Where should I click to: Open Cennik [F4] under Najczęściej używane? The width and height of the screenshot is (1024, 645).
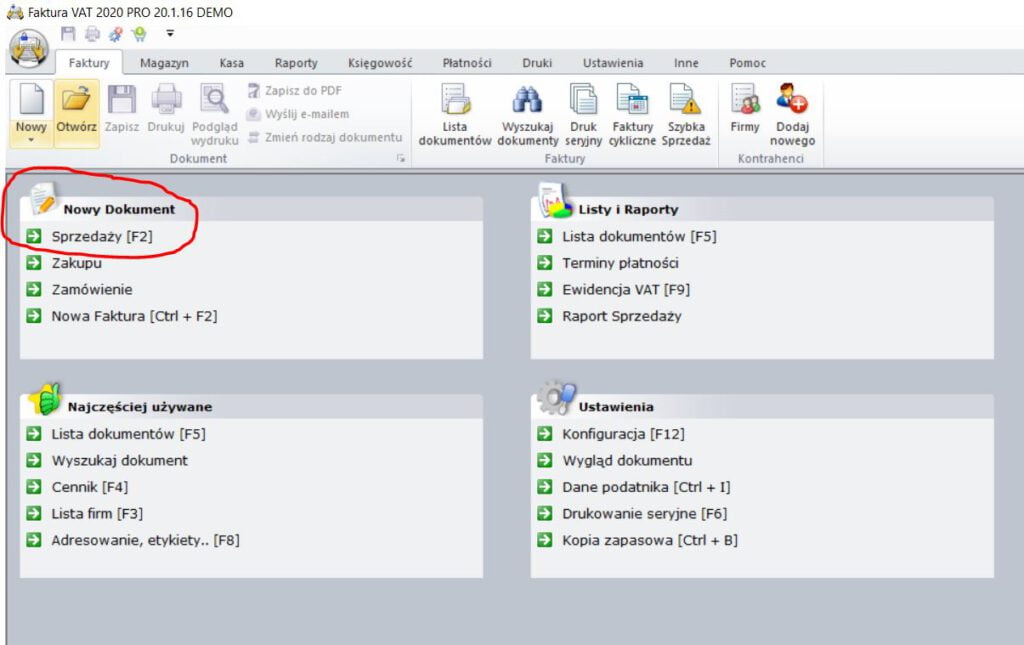[89, 487]
